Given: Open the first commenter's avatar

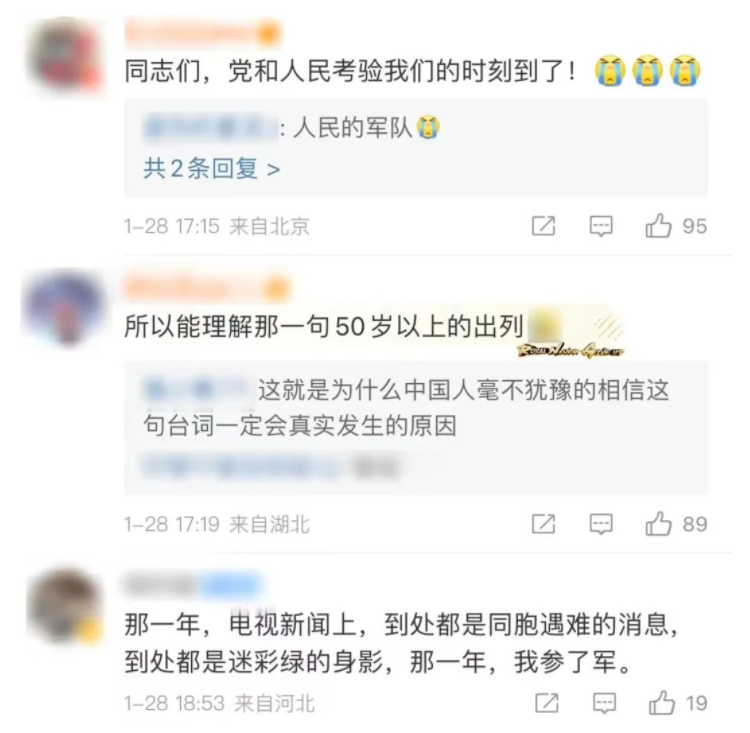Looking at the screenshot, I should pos(66,56).
